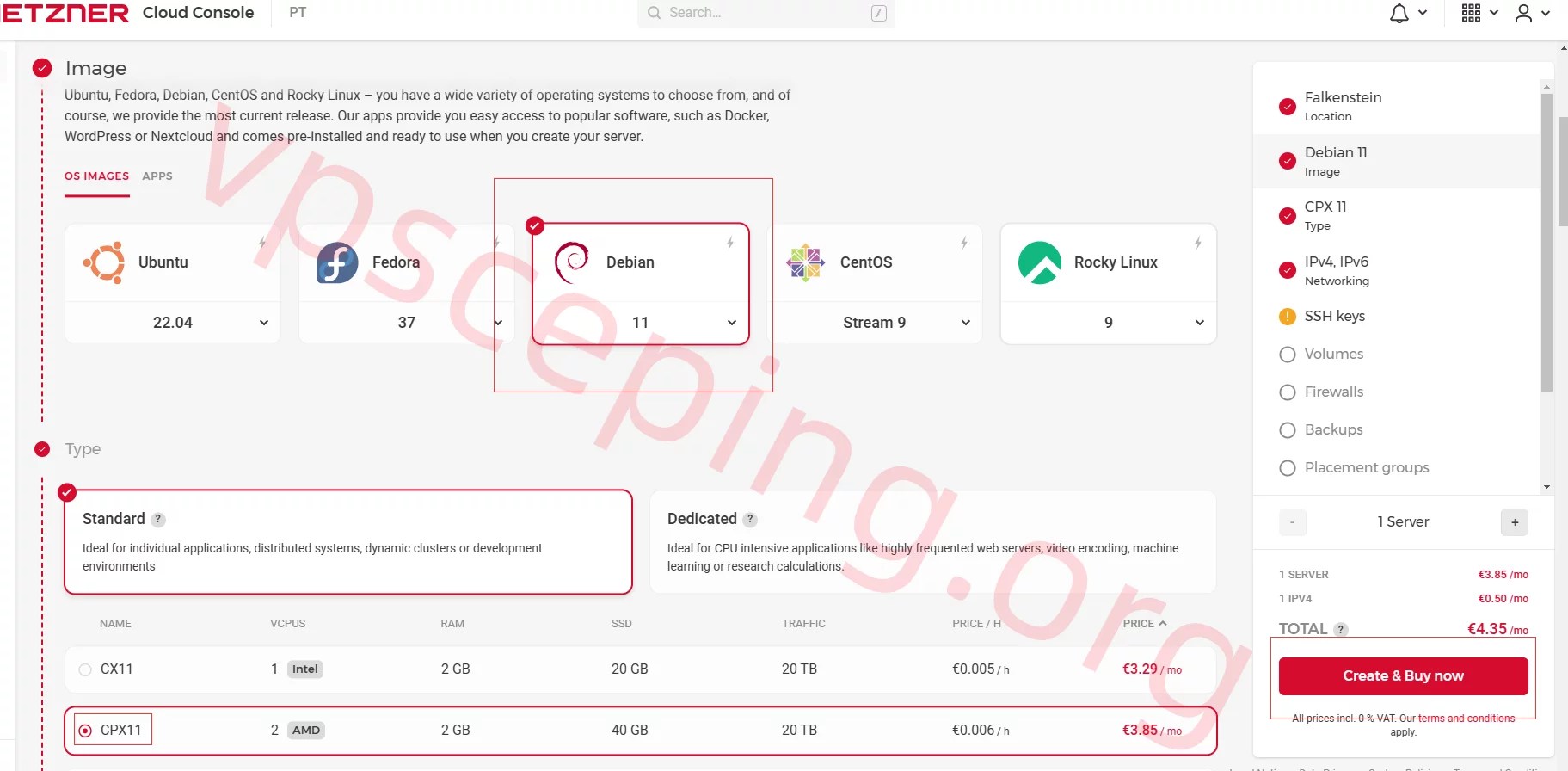Image resolution: width=1568 pixels, height=771 pixels.
Task: Click the summary panel scrollbar thumb
Action: (1546, 243)
